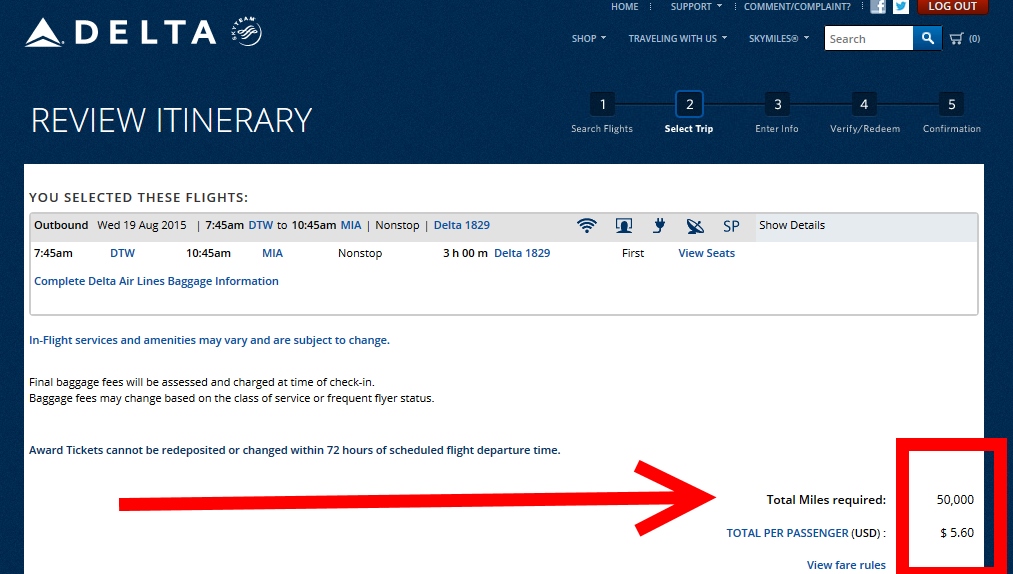This screenshot has width=1013, height=574.
Task: Click Show Details for outbound flight
Action: (x=791, y=225)
